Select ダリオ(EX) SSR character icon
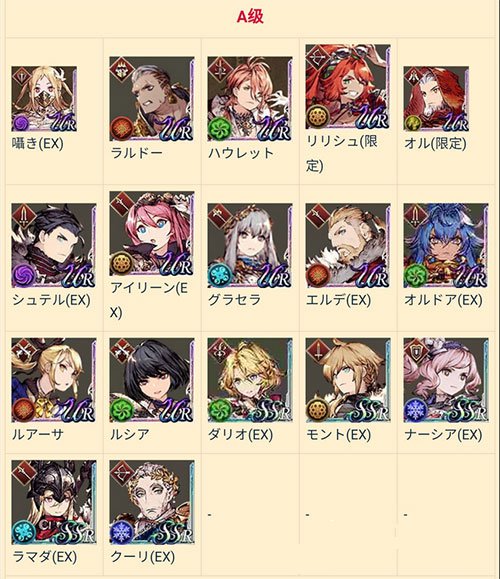The image size is (500, 579). click(250, 380)
